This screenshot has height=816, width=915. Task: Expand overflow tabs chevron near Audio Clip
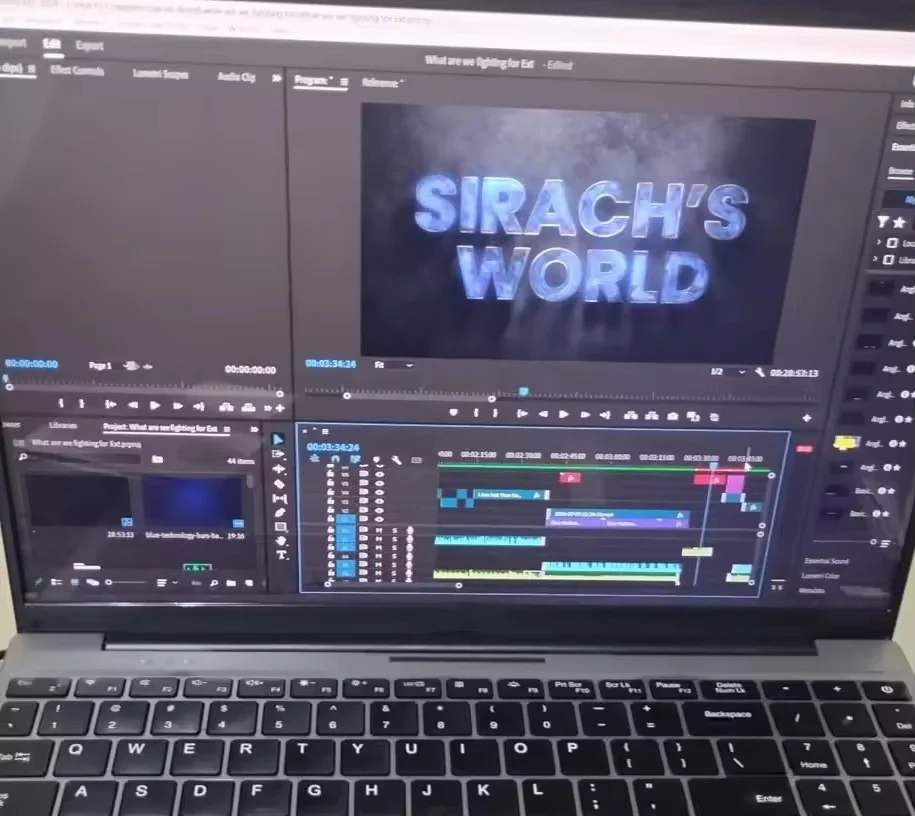click(276, 78)
